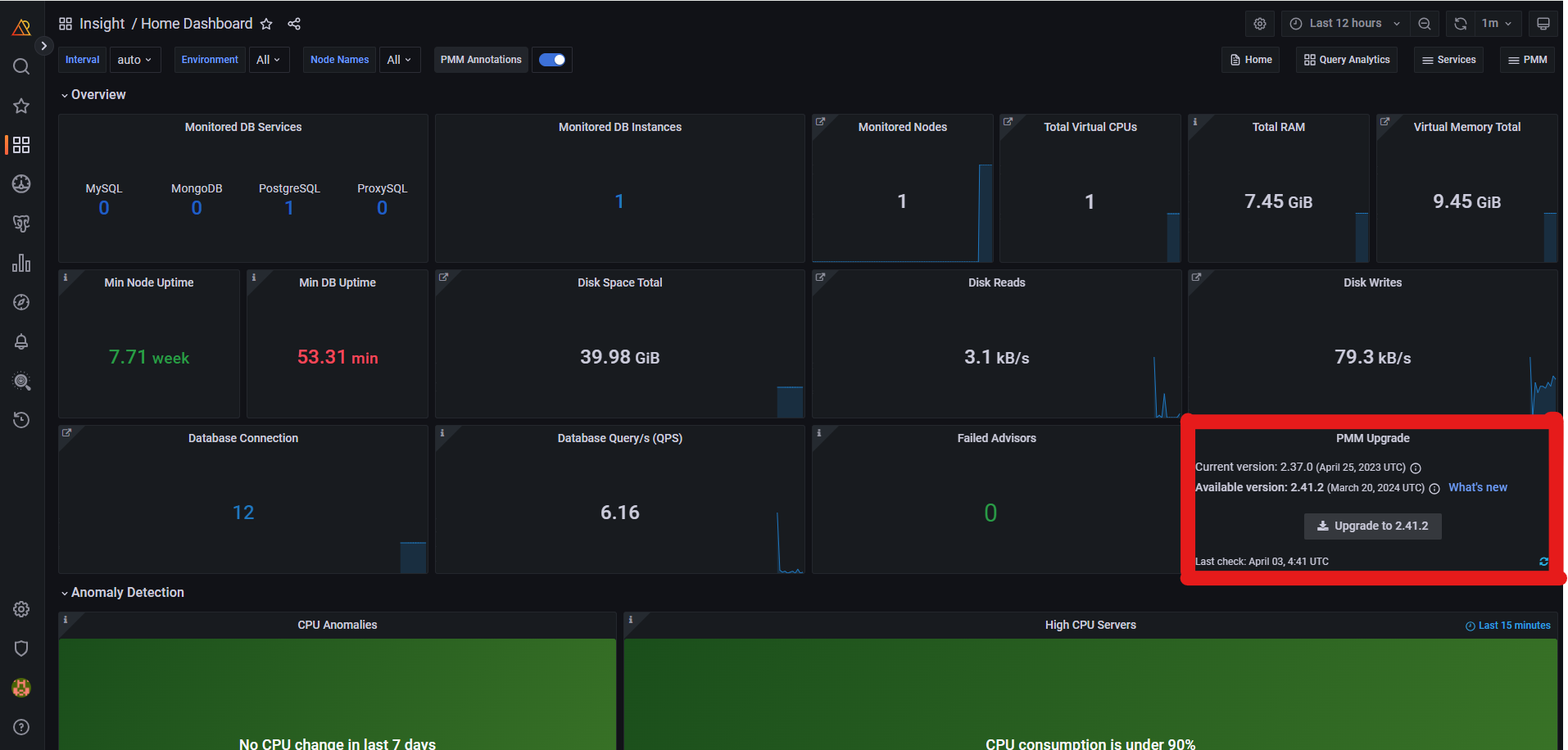Click the Grafana PMM logo icon
Screen dimensions: 1568x750
coord(21,28)
